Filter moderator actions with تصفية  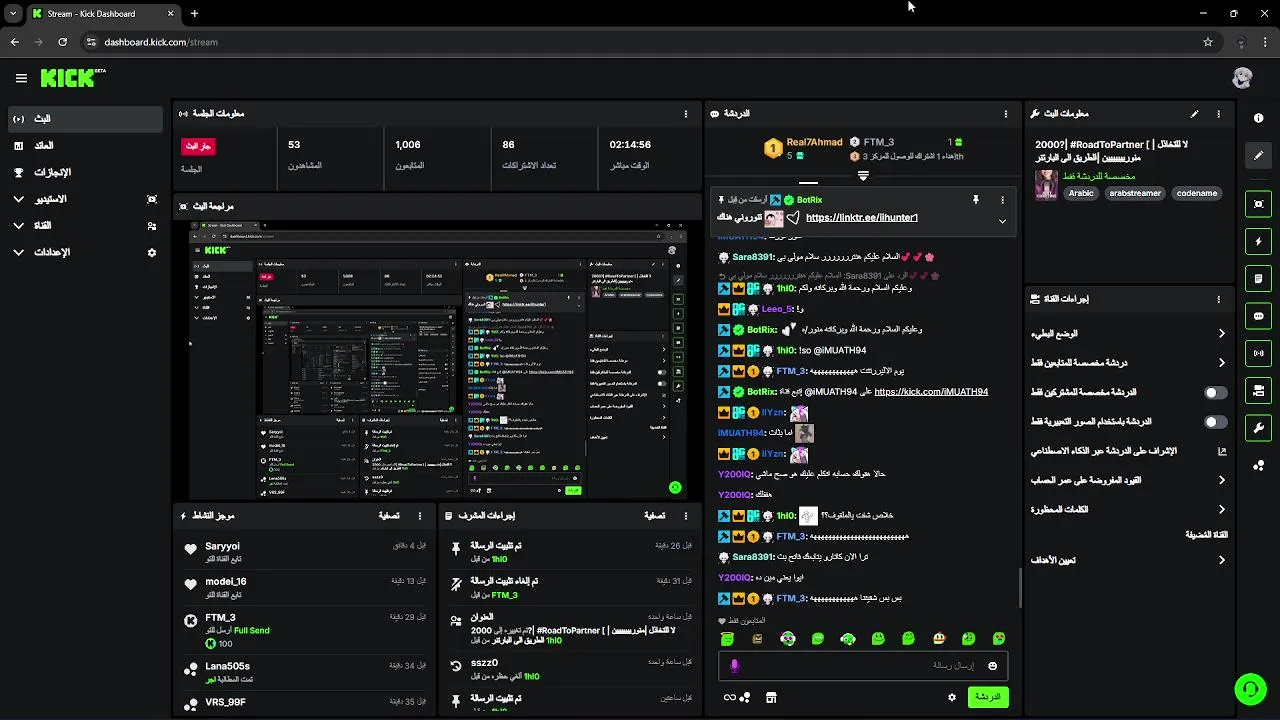654,516
